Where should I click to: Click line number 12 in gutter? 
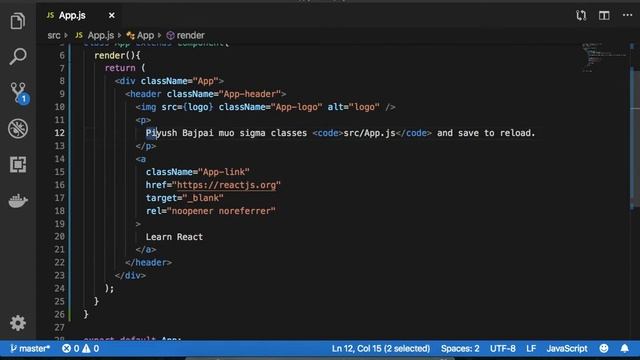[x=60, y=133]
